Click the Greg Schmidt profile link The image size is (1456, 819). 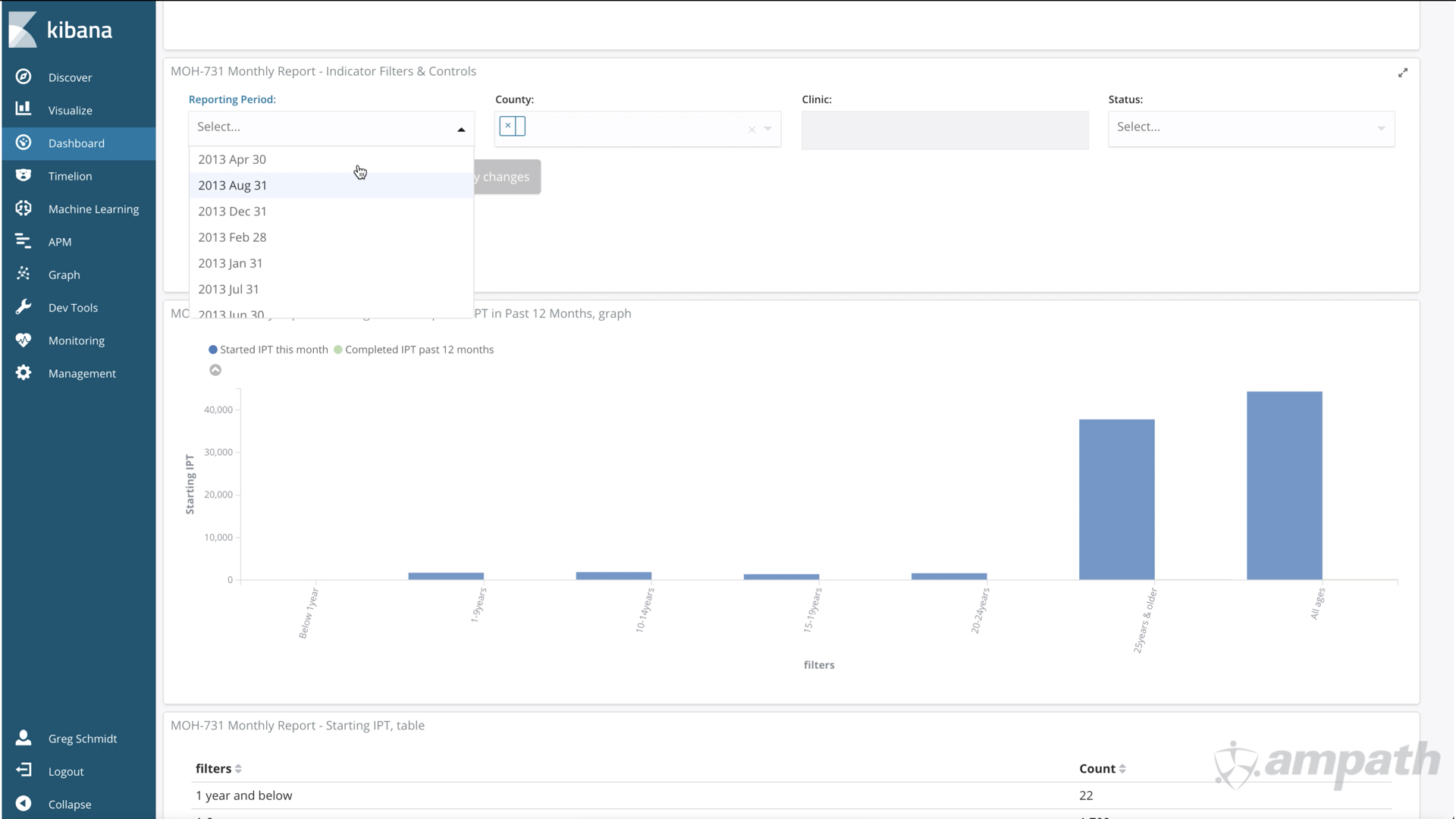click(x=83, y=739)
